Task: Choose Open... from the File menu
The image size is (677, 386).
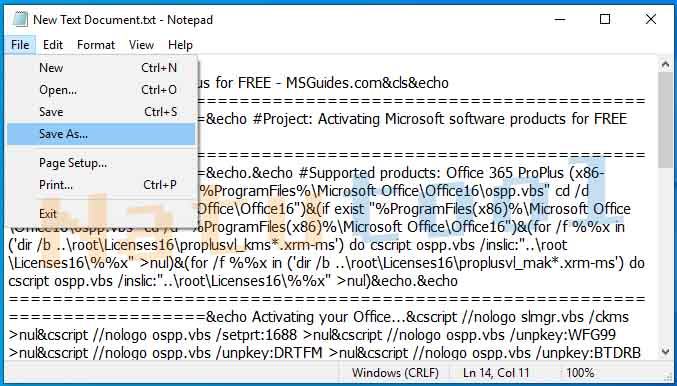Action: [101, 90]
